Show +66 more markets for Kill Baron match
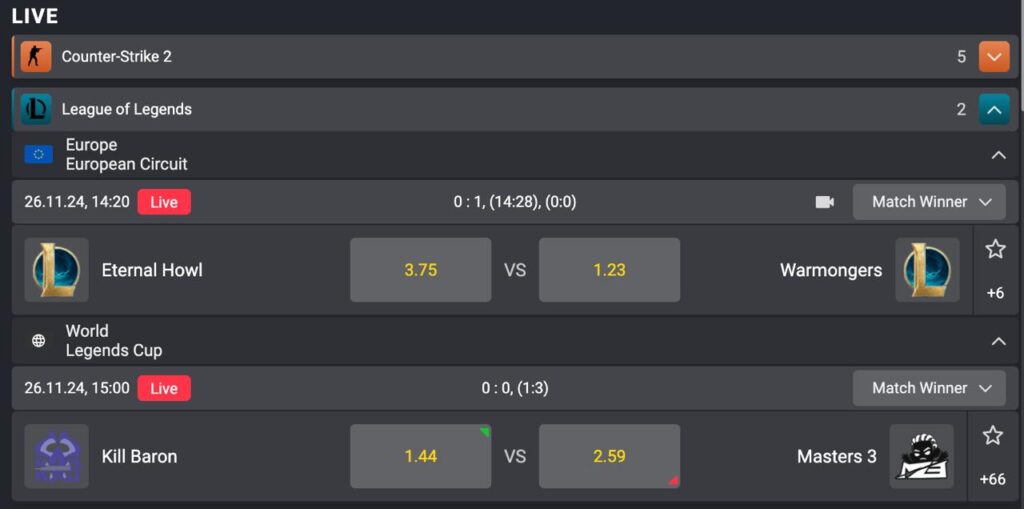 point(992,479)
